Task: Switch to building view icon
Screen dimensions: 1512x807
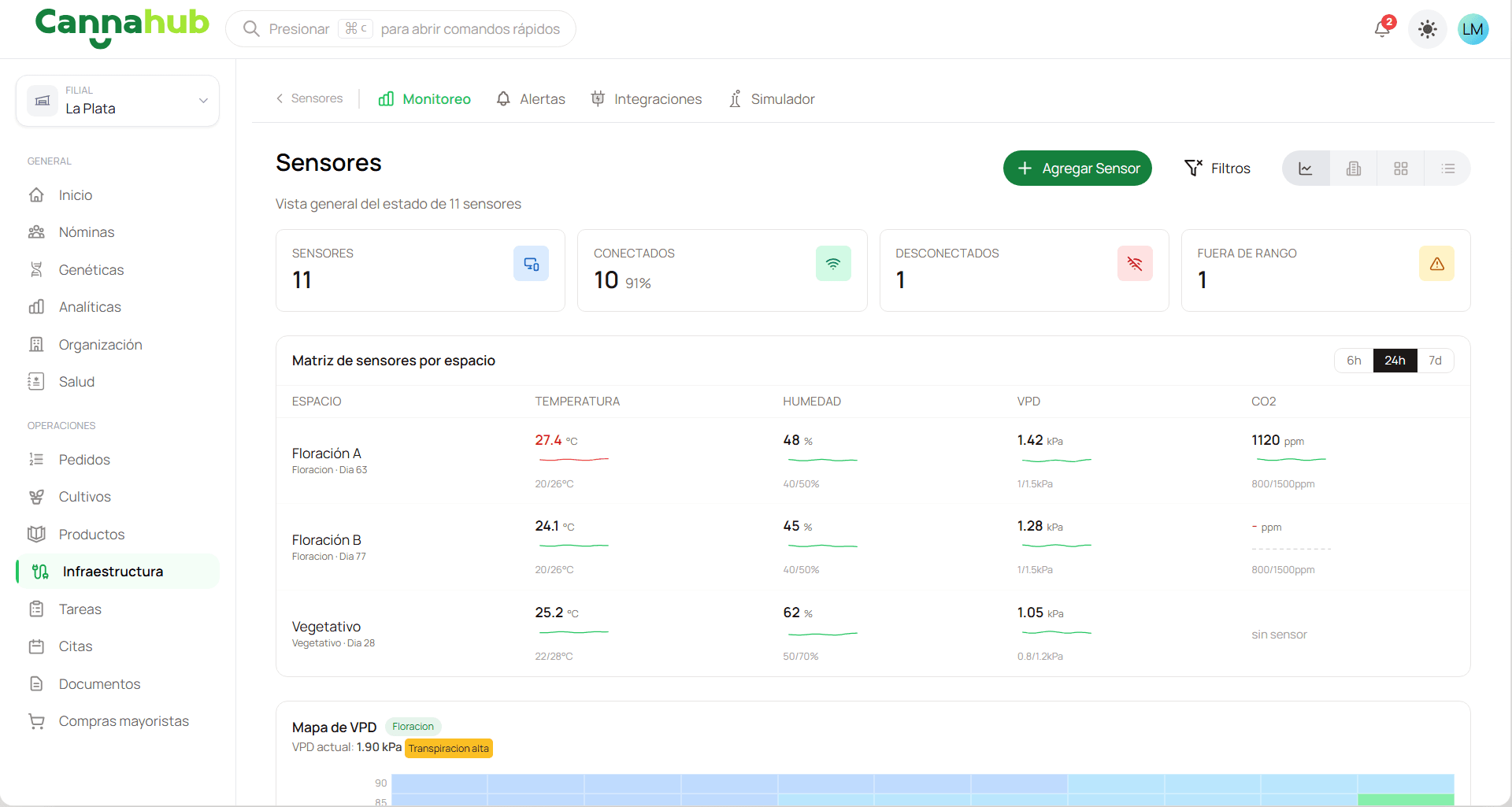Action: tap(1353, 168)
